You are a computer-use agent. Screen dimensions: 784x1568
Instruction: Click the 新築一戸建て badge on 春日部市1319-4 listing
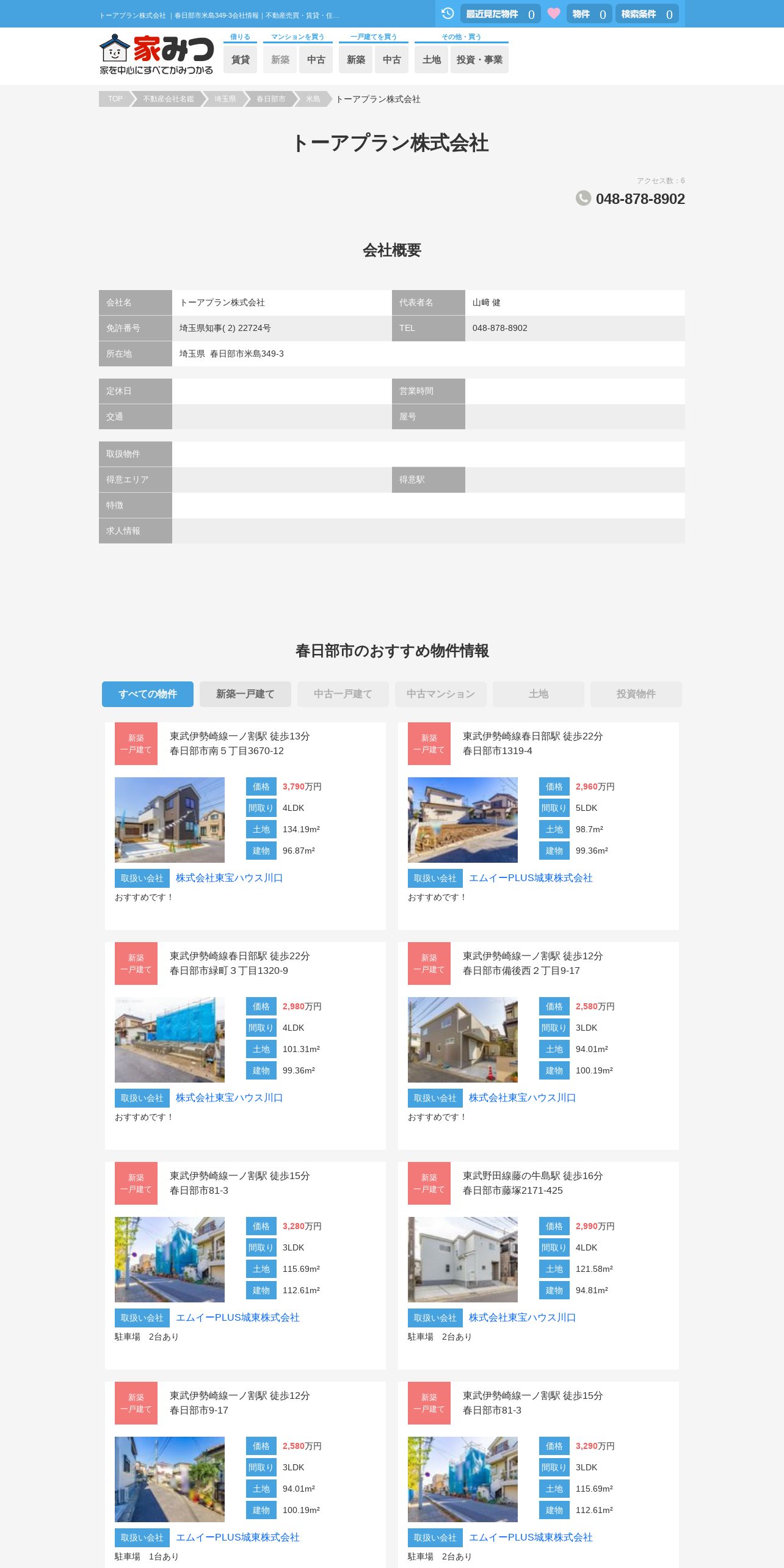[429, 744]
